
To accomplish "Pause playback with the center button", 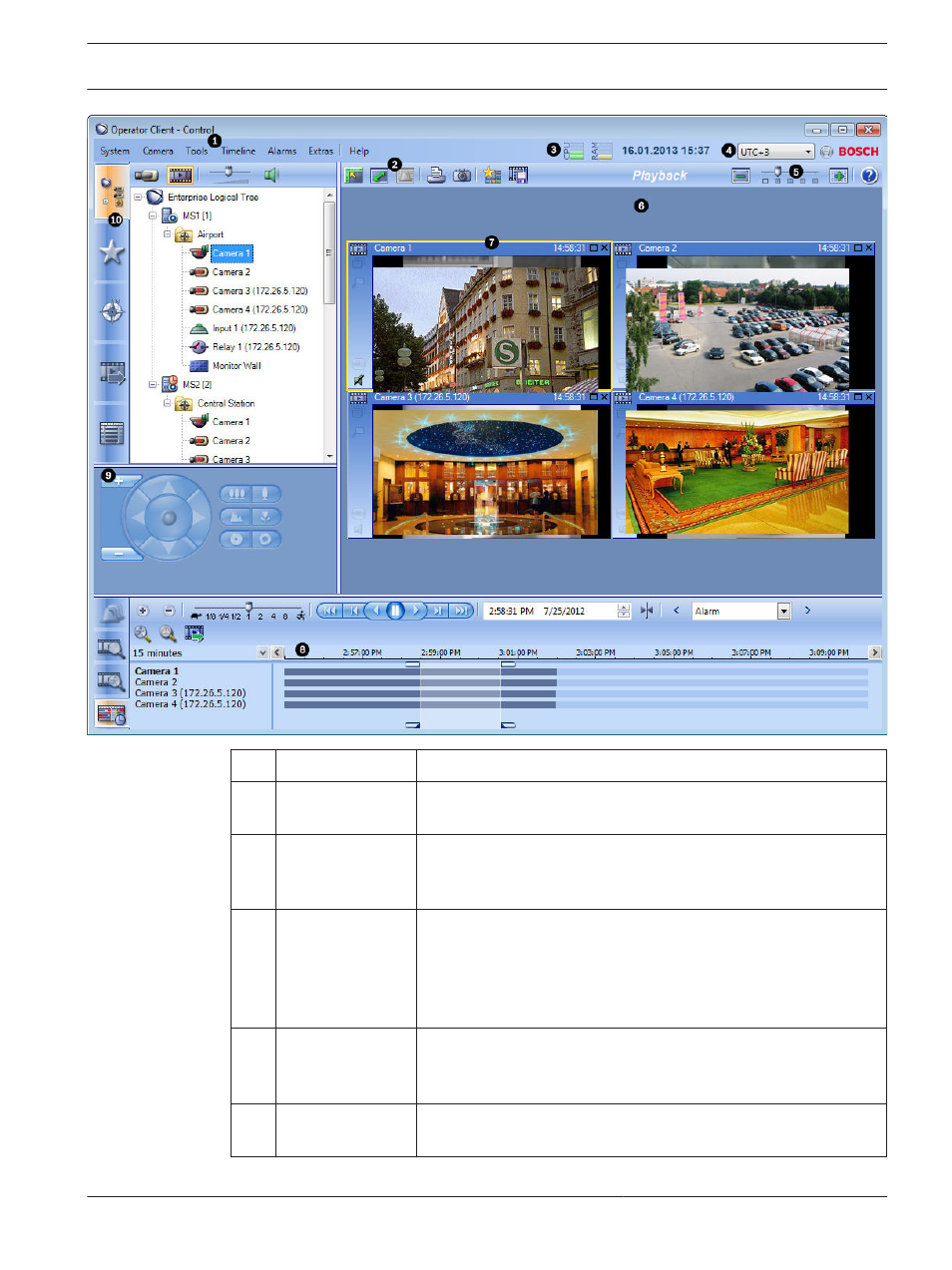I will pos(395,611).
